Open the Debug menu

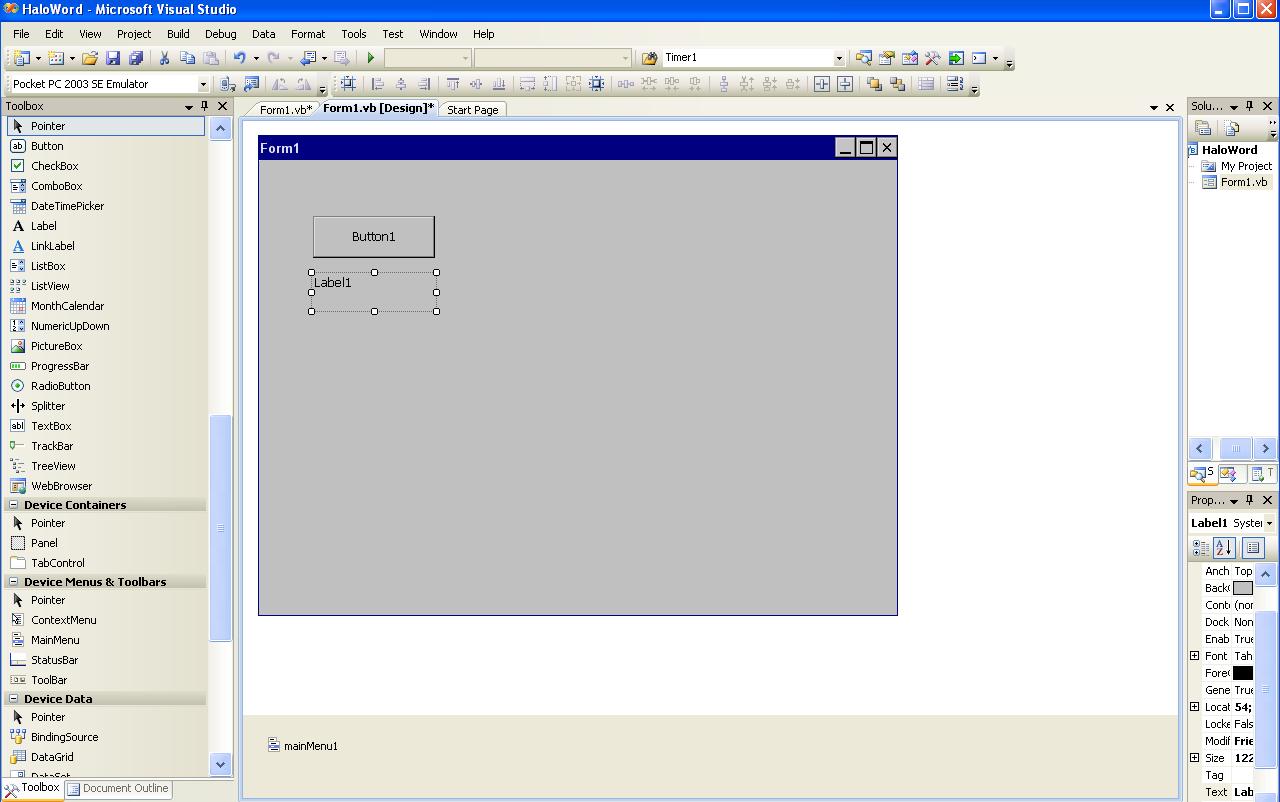(x=220, y=33)
